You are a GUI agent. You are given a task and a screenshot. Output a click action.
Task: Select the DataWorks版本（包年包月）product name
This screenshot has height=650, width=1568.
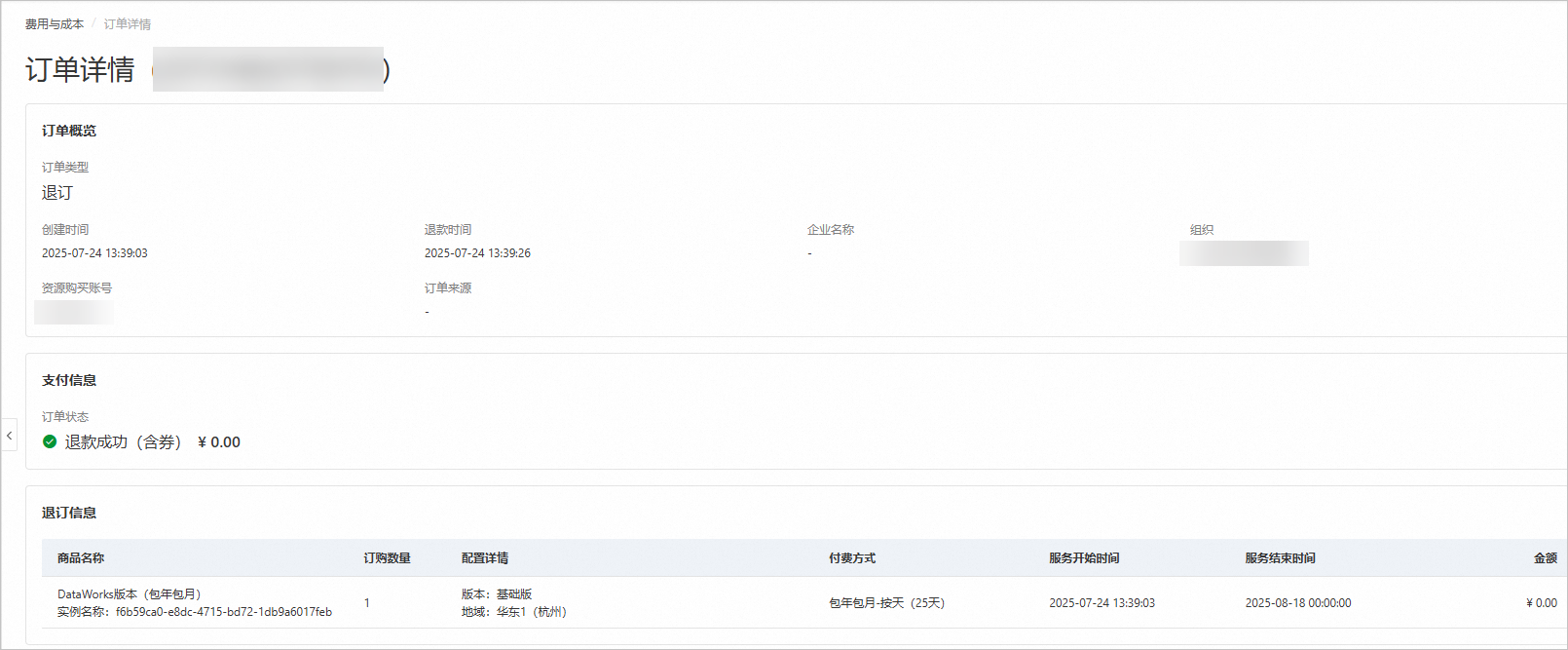click(x=130, y=594)
